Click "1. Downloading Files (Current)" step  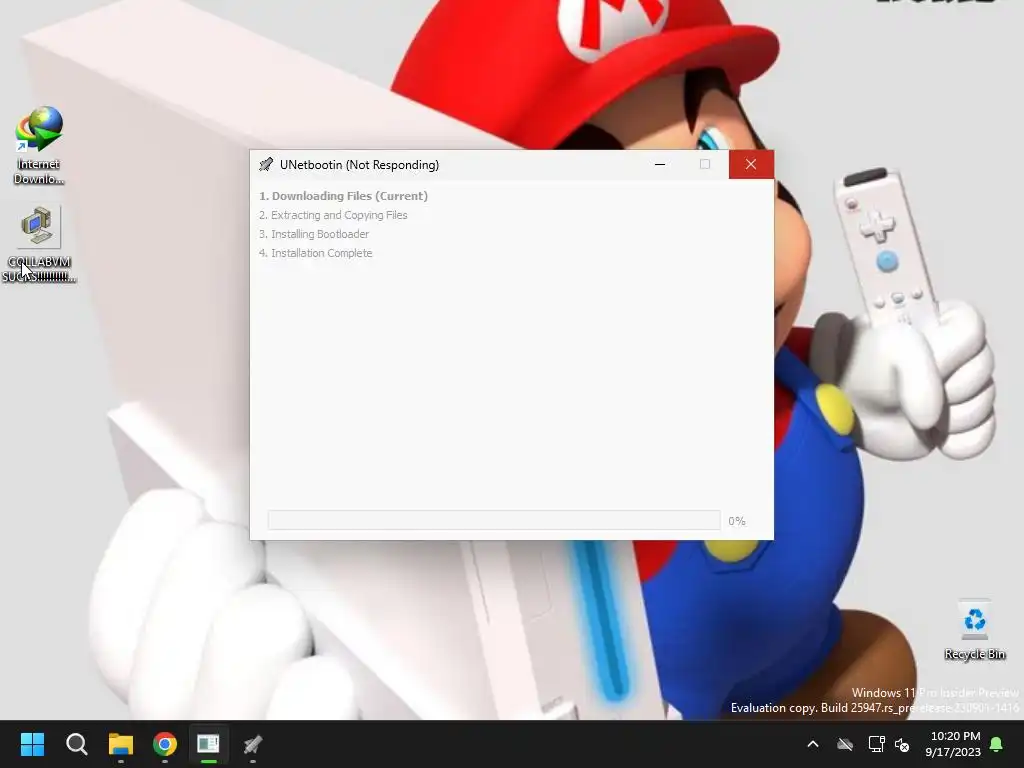(344, 196)
